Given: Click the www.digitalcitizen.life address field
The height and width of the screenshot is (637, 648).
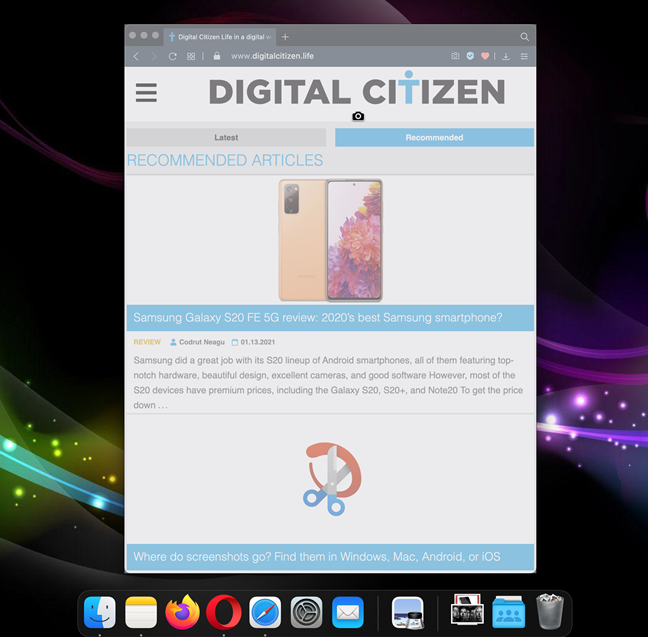Looking at the screenshot, I should (272, 56).
